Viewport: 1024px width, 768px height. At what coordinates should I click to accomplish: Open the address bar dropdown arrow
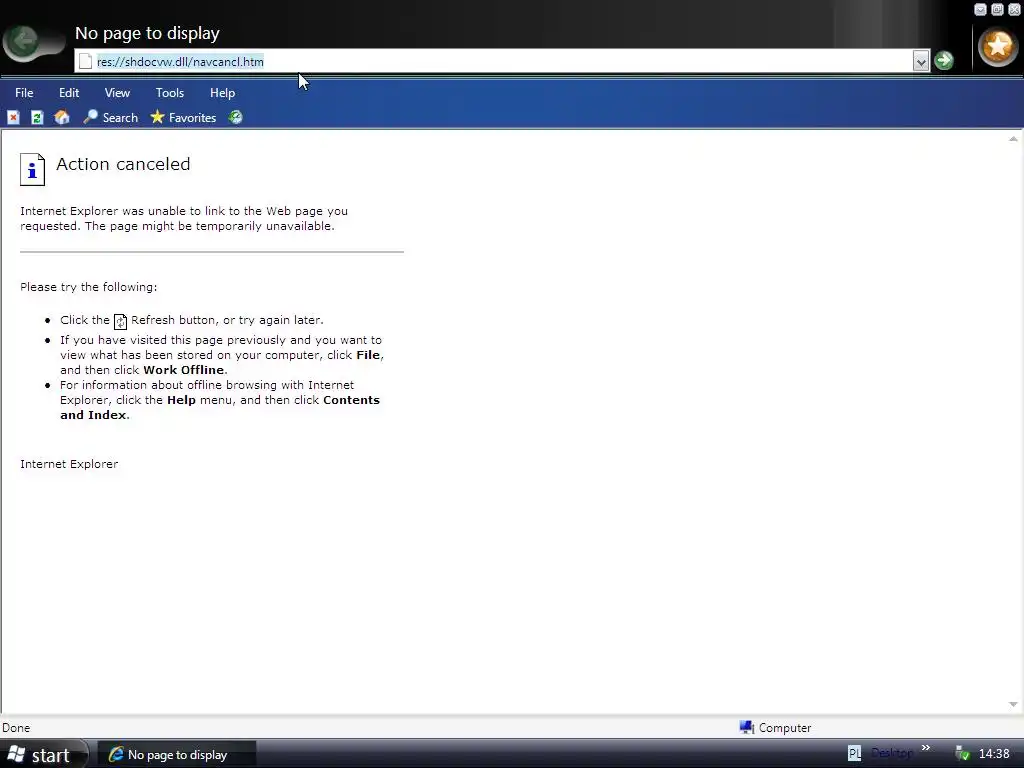click(921, 61)
